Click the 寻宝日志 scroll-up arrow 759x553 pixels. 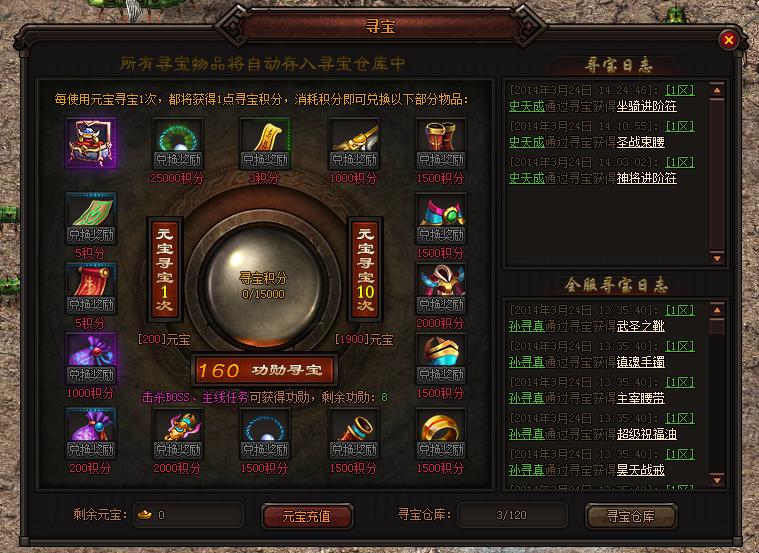click(x=717, y=90)
